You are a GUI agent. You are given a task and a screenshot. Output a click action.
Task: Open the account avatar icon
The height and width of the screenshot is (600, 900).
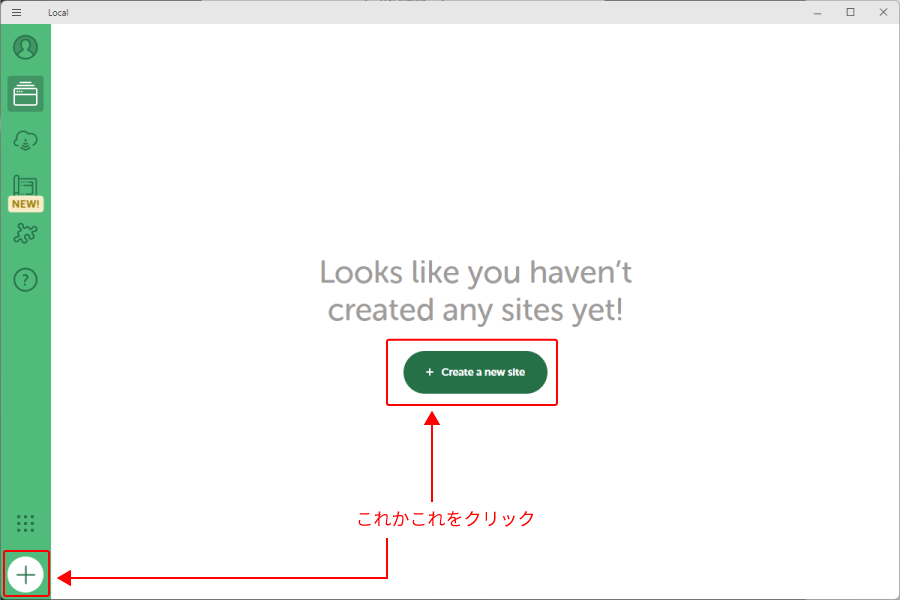coord(25,47)
